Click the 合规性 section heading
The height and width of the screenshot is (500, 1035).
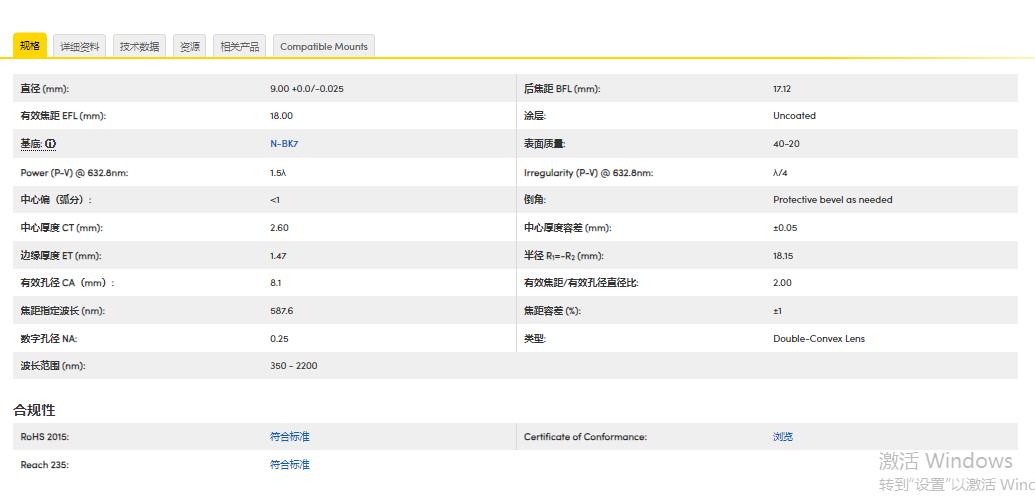(34, 410)
